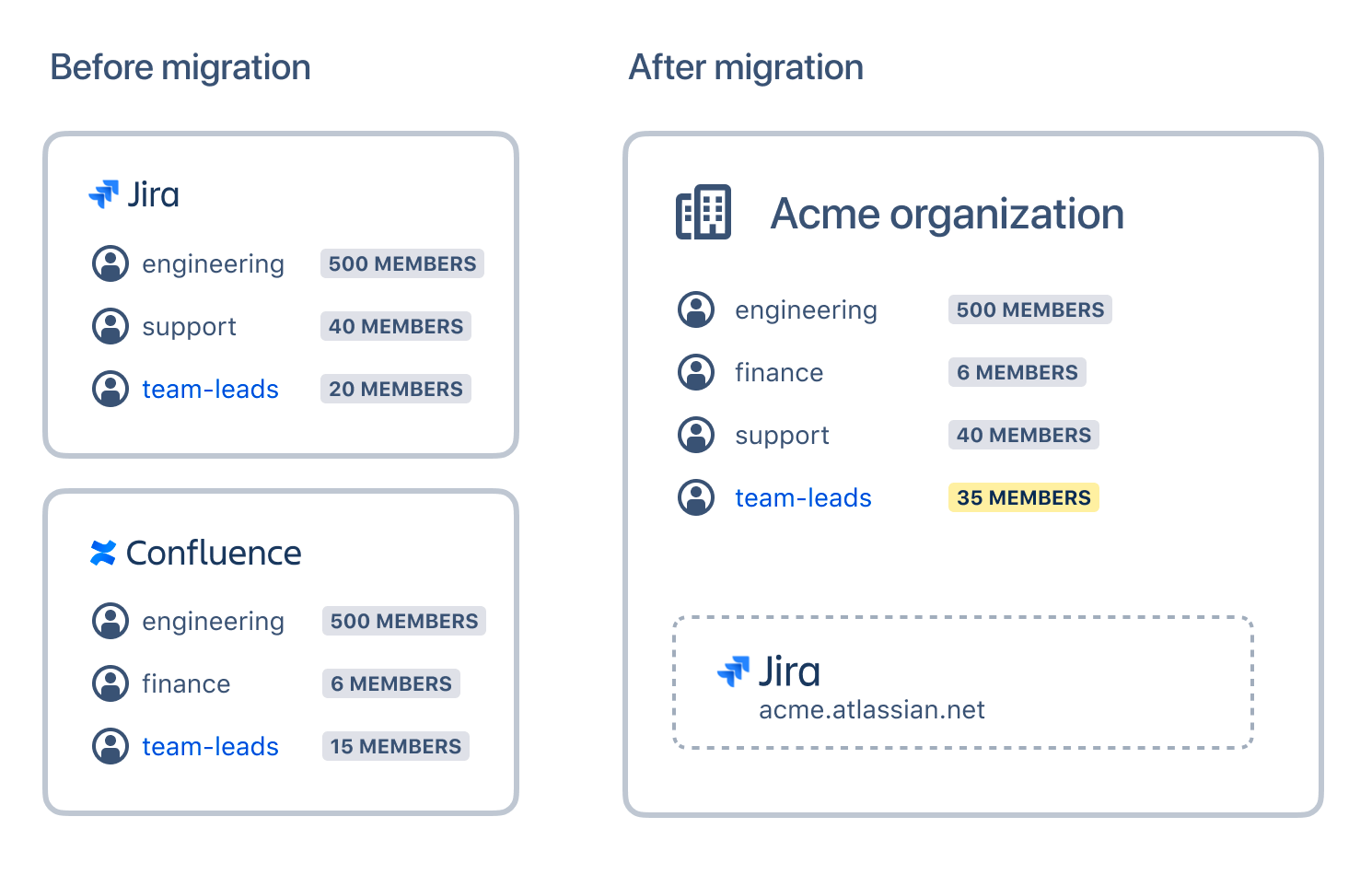Click the support group name in Jira card
Image resolution: width=1372 pixels, height=875 pixels.
[189, 327]
